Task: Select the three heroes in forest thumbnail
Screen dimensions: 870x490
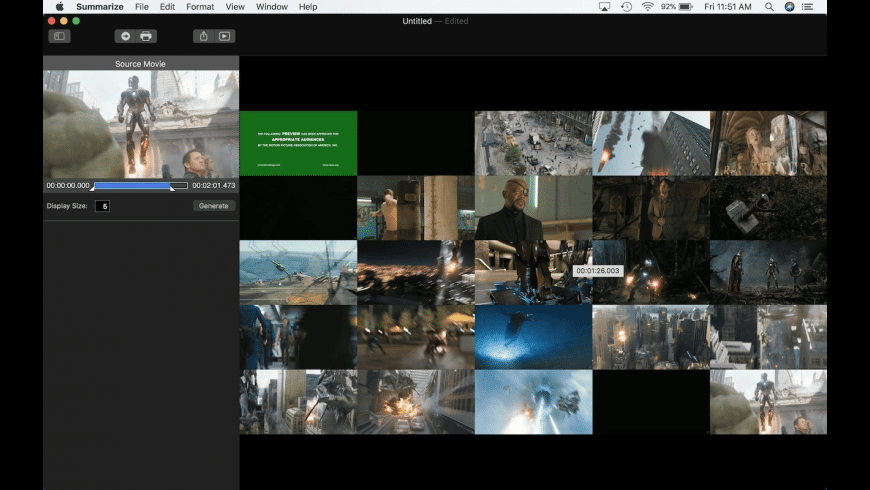Action: (x=768, y=272)
